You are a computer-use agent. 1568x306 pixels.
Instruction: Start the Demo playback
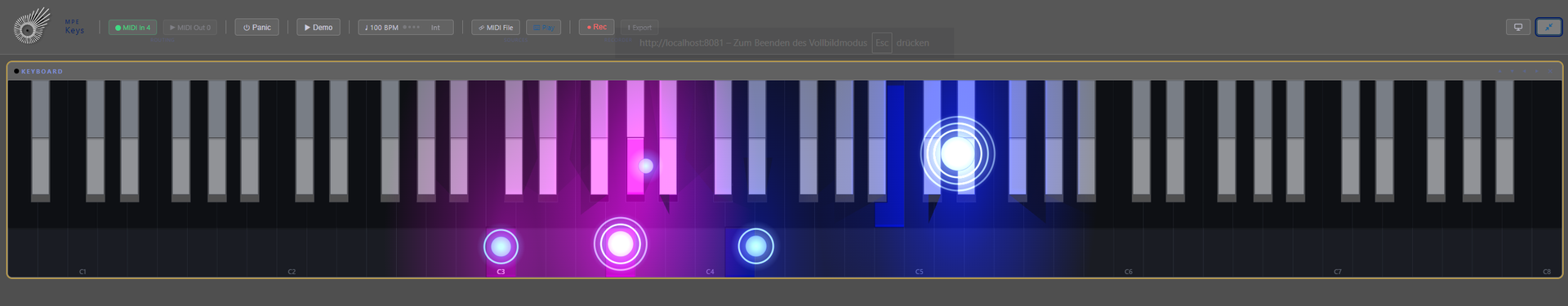point(318,27)
